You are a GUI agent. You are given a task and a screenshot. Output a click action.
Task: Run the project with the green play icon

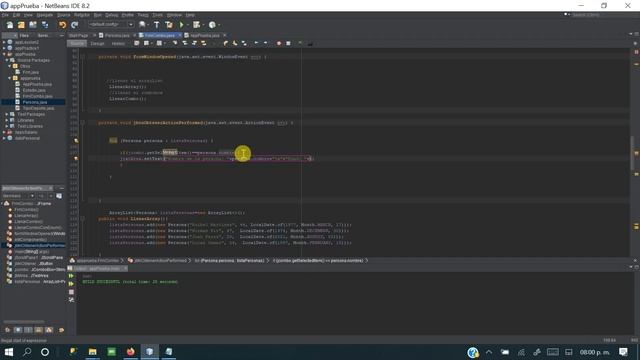coord(181,25)
